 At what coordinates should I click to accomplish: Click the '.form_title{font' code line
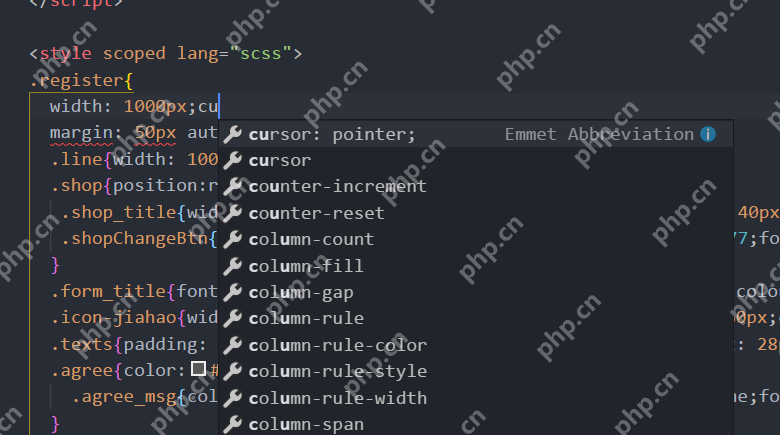point(134,291)
